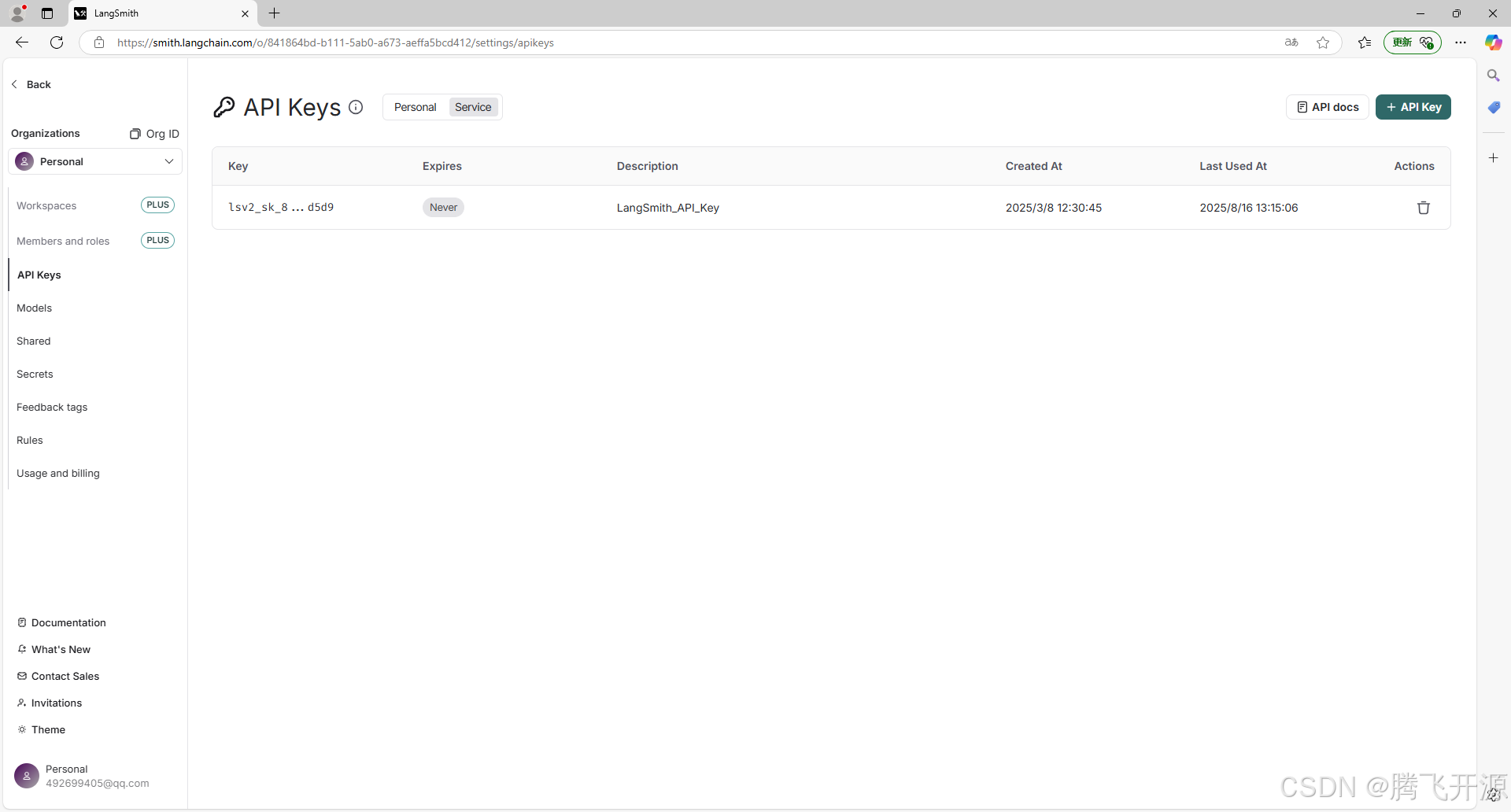Screen dimensions: 1511x812
Task: Add a new sidebar app with plus
Action: click(1493, 158)
